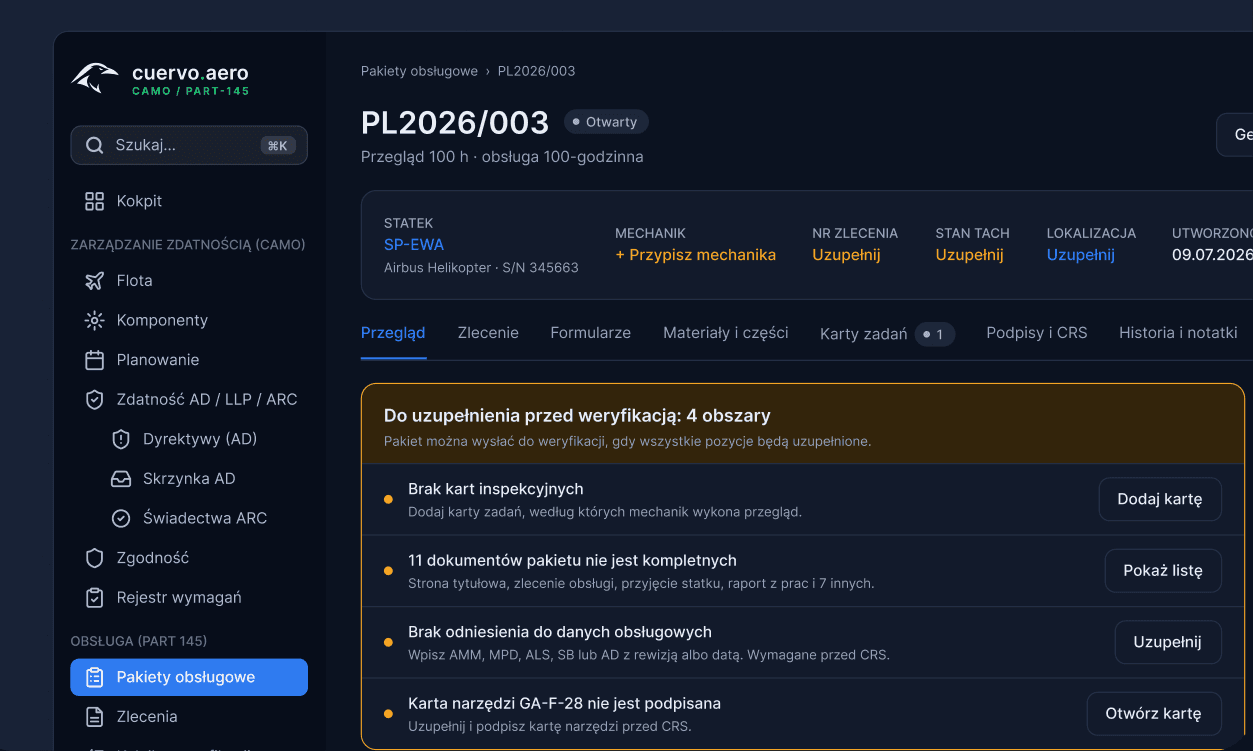Click Brak odniesienia do danych obsługowych

[560, 632]
